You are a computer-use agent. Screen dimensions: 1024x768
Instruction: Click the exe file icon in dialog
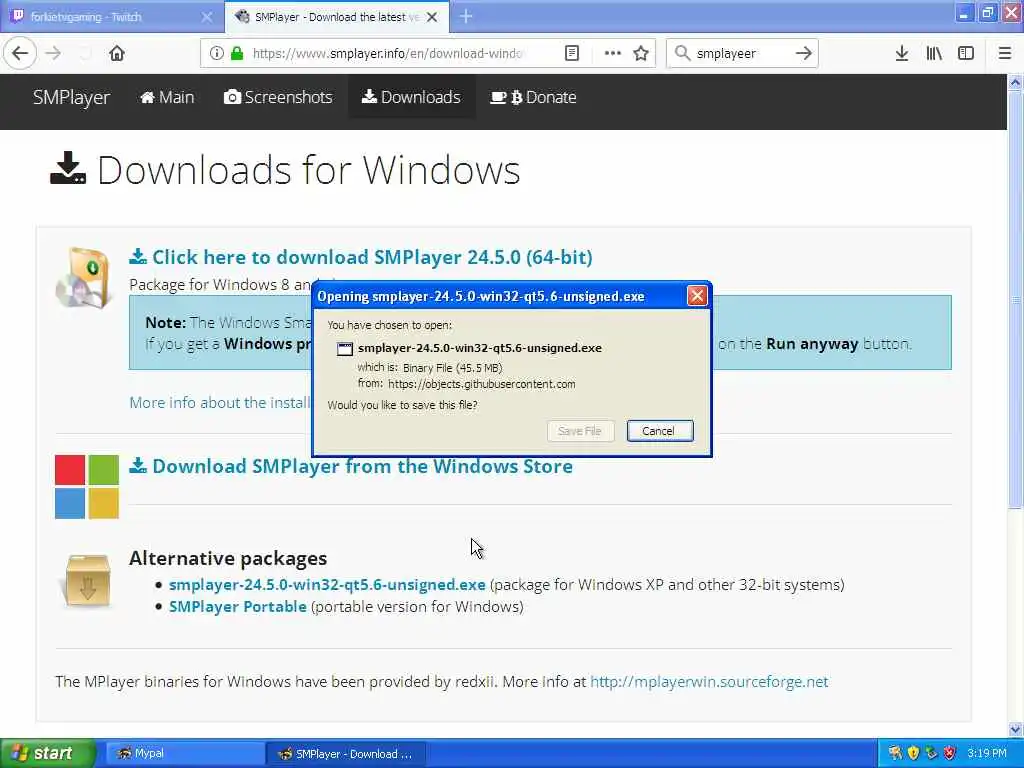point(345,349)
